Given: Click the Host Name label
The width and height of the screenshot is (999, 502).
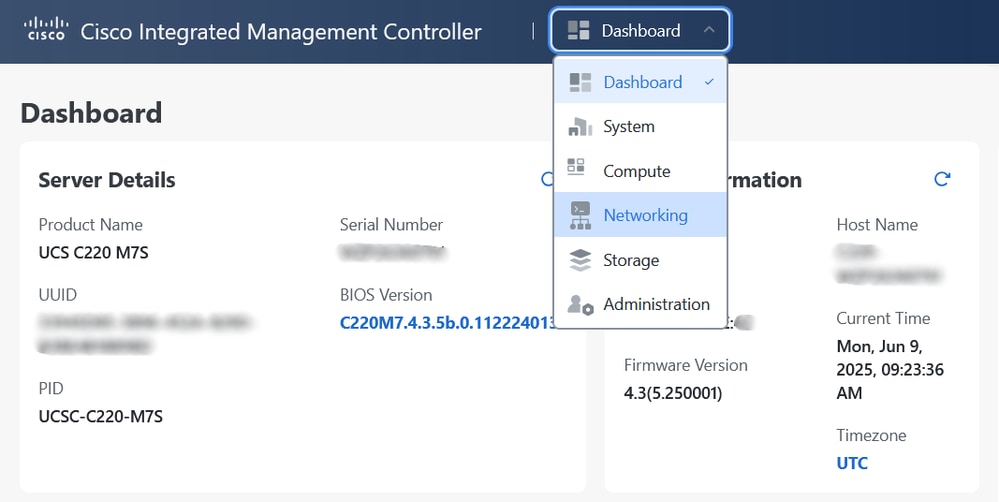Looking at the screenshot, I should (877, 224).
